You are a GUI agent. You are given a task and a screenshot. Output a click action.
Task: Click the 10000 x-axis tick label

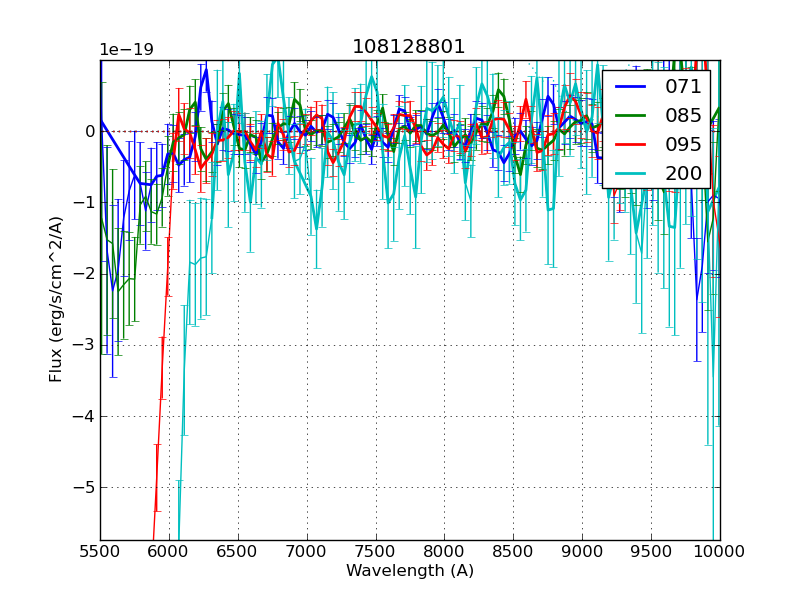[x=718, y=551]
